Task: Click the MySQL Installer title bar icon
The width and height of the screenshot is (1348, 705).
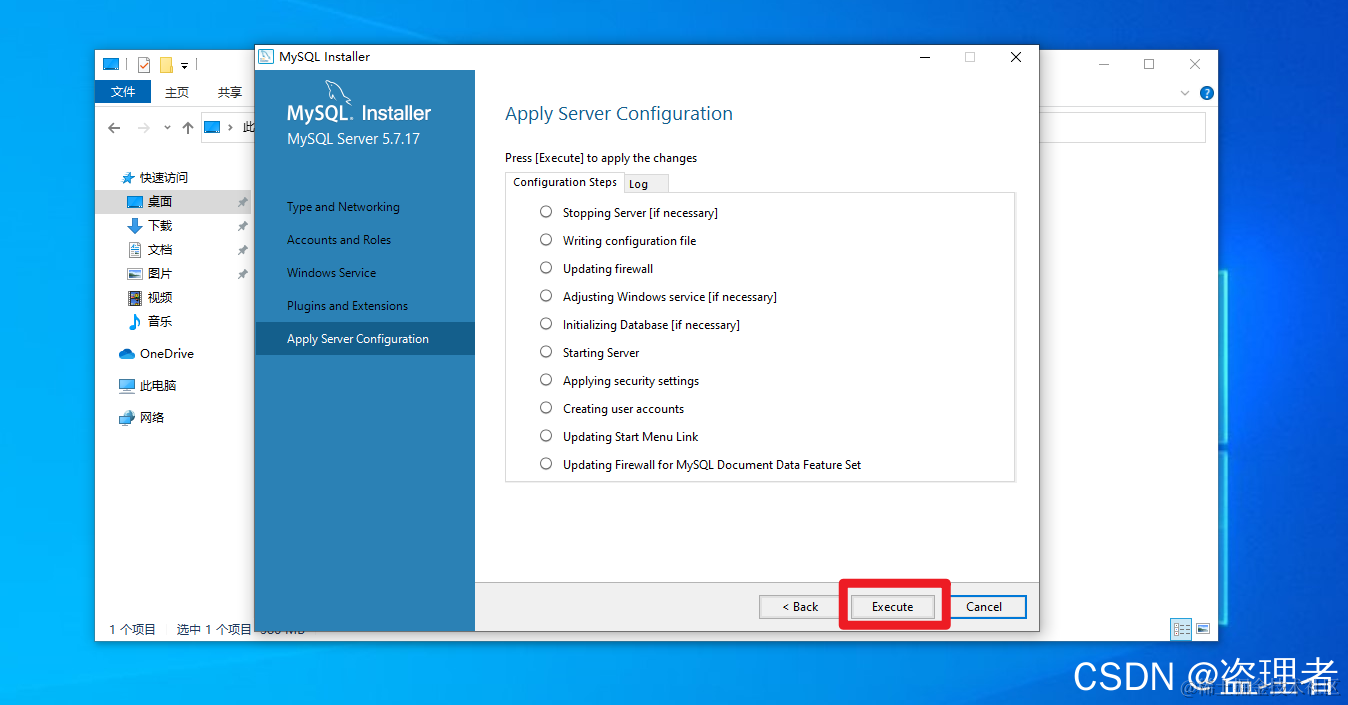Action: pos(266,57)
